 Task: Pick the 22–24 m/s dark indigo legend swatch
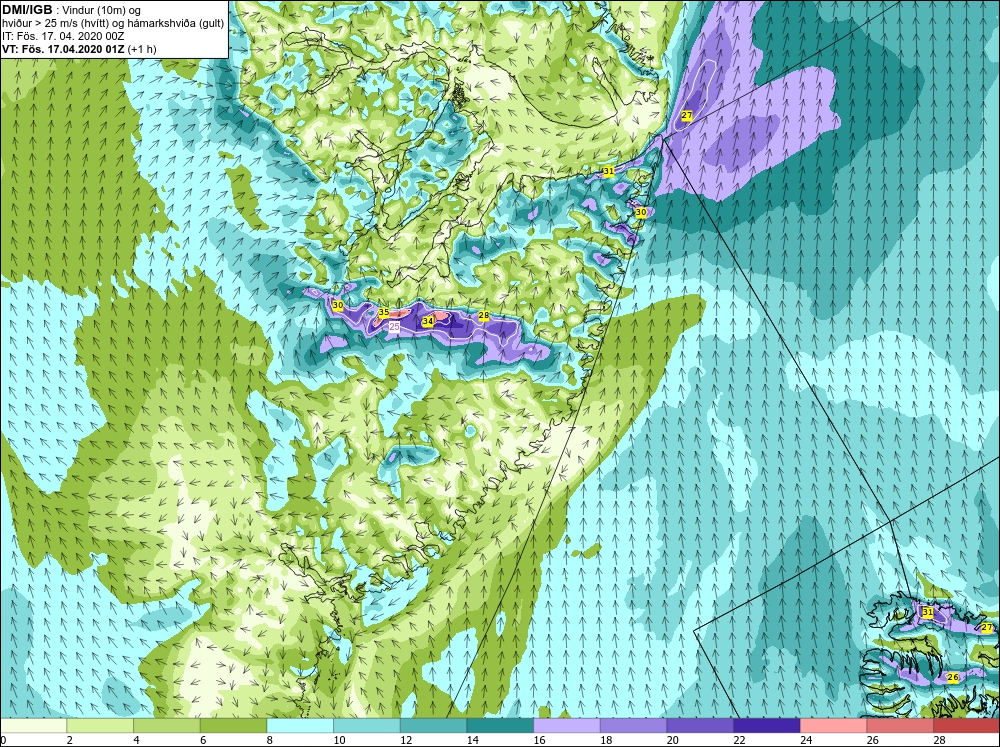coord(766,726)
